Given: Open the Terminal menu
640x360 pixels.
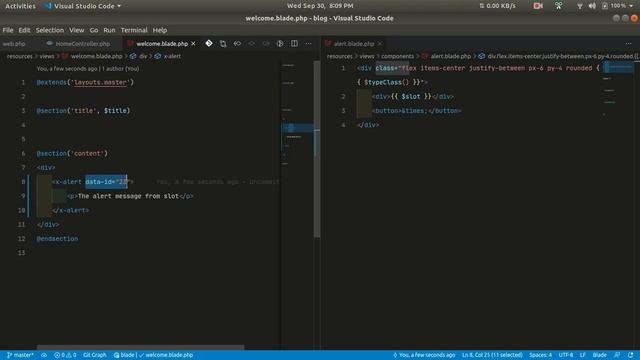Looking at the screenshot, I should (134, 30).
